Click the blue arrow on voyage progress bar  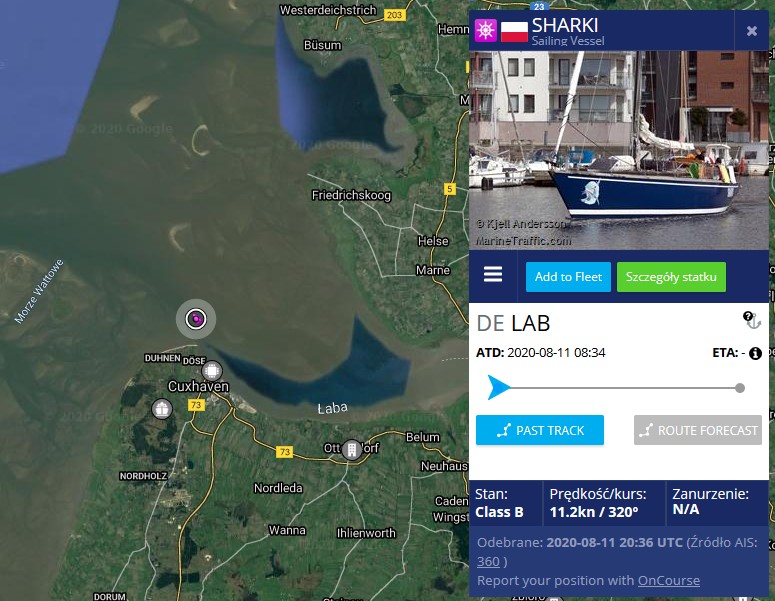[498, 387]
